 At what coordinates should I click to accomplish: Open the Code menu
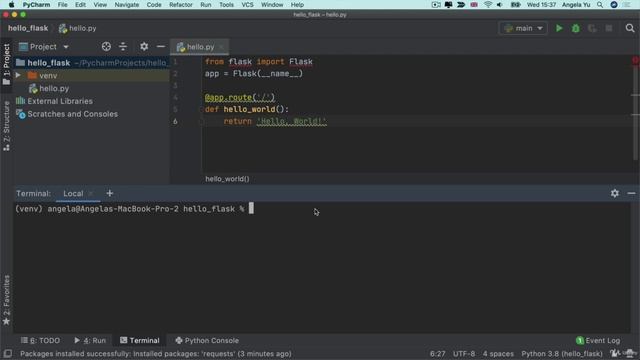tap(154, 5)
